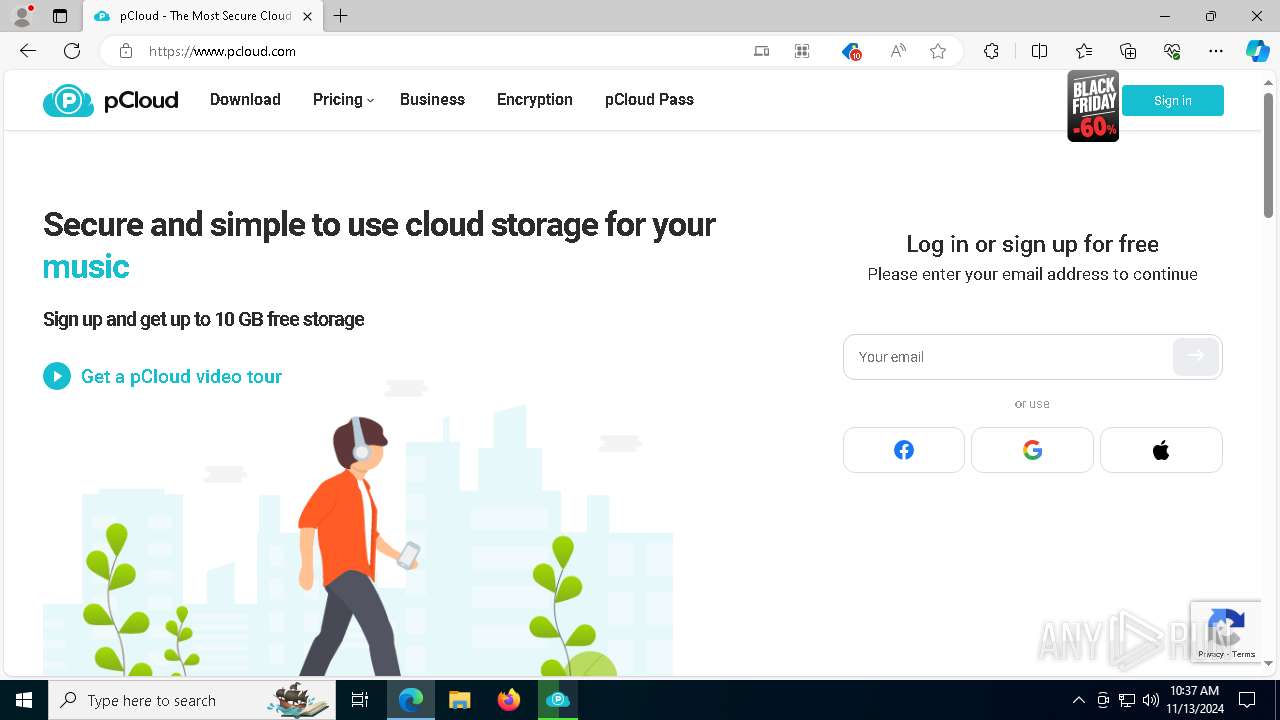Image resolution: width=1280 pixels, height=720 pixels.
Task: Submit email with the arrow button
Action: point(1196,356)
